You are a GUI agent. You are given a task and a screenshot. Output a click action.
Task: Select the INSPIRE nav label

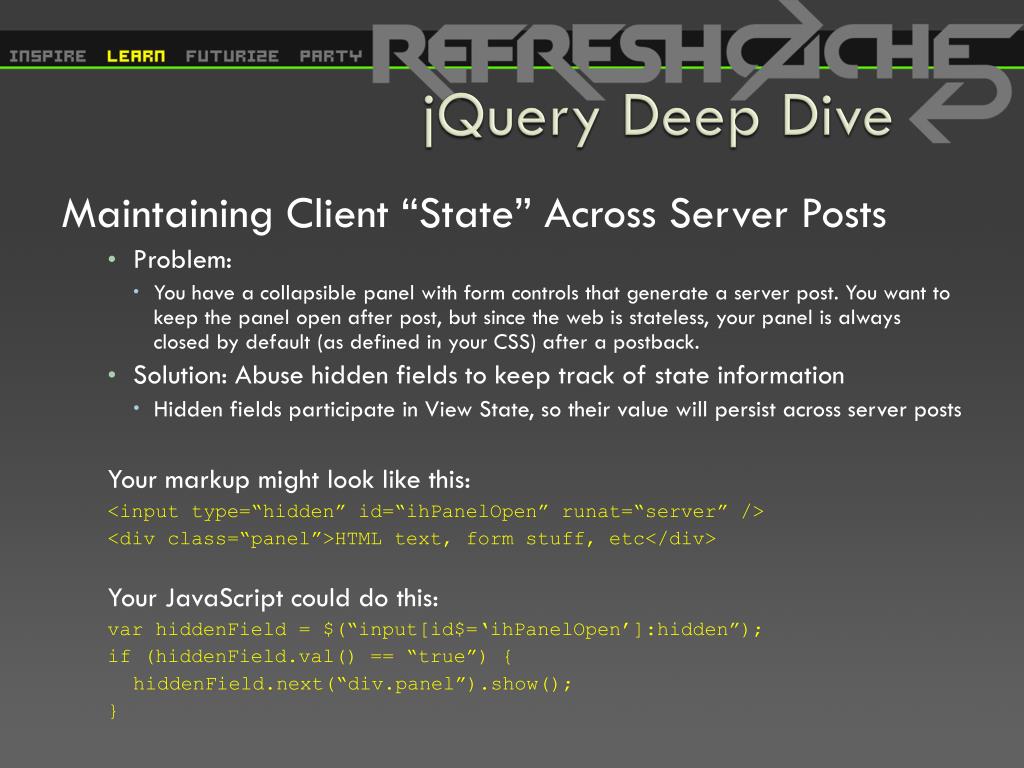(48, 56)
